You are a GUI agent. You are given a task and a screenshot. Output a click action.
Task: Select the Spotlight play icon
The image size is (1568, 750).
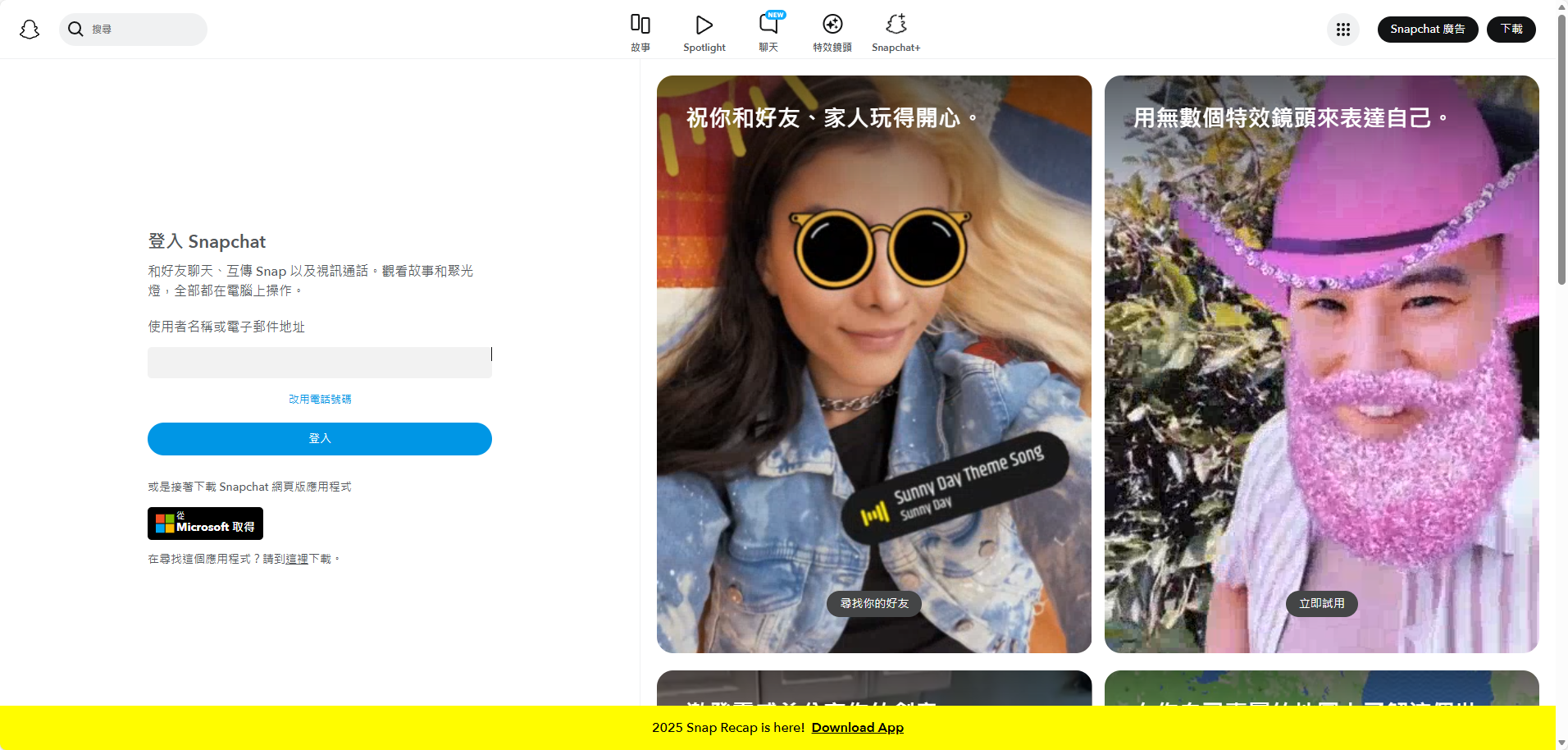[x=704, y=25]
